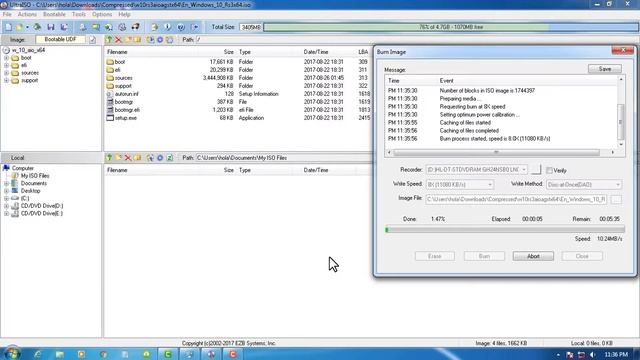This screenshot has width=640, height=360.
Task: Click the red X delete icon in Local pane
Action: (128, 158)
